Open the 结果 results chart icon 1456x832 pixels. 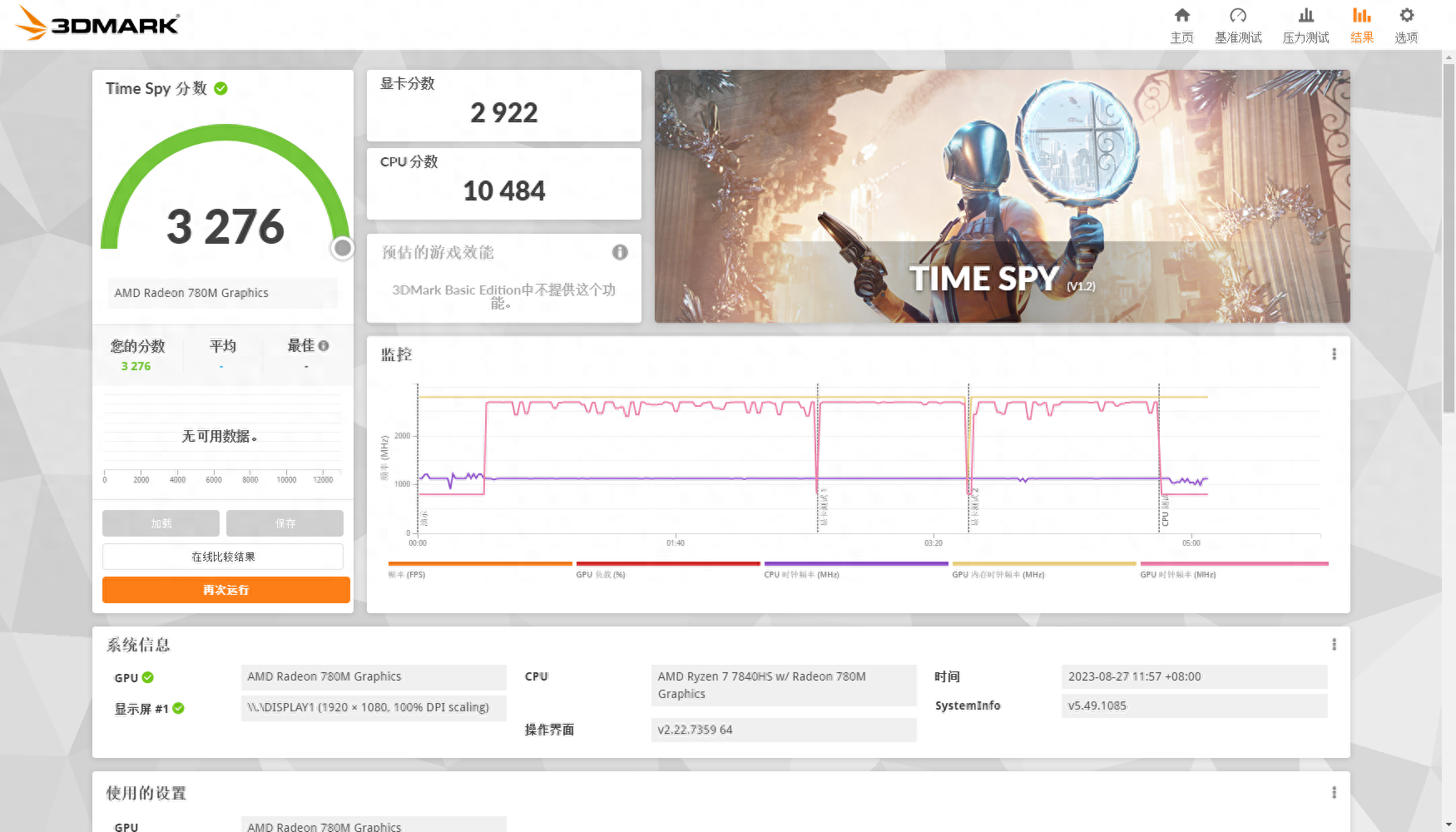(x=1362, y=15)
